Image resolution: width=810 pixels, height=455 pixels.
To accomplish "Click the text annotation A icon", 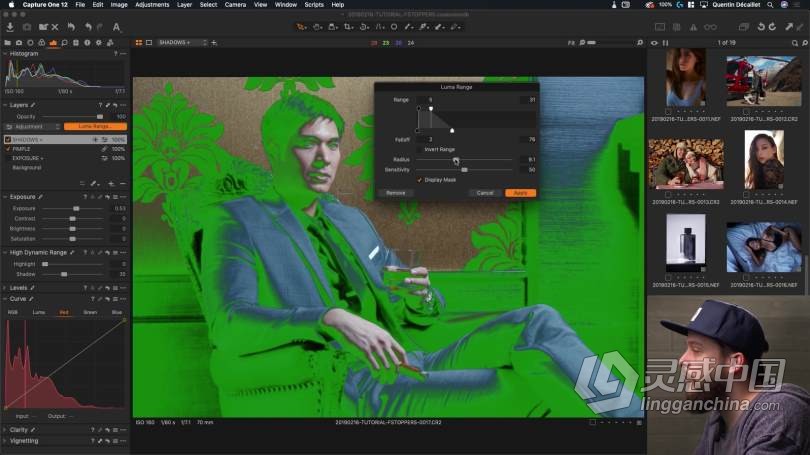I will [116, 27].
